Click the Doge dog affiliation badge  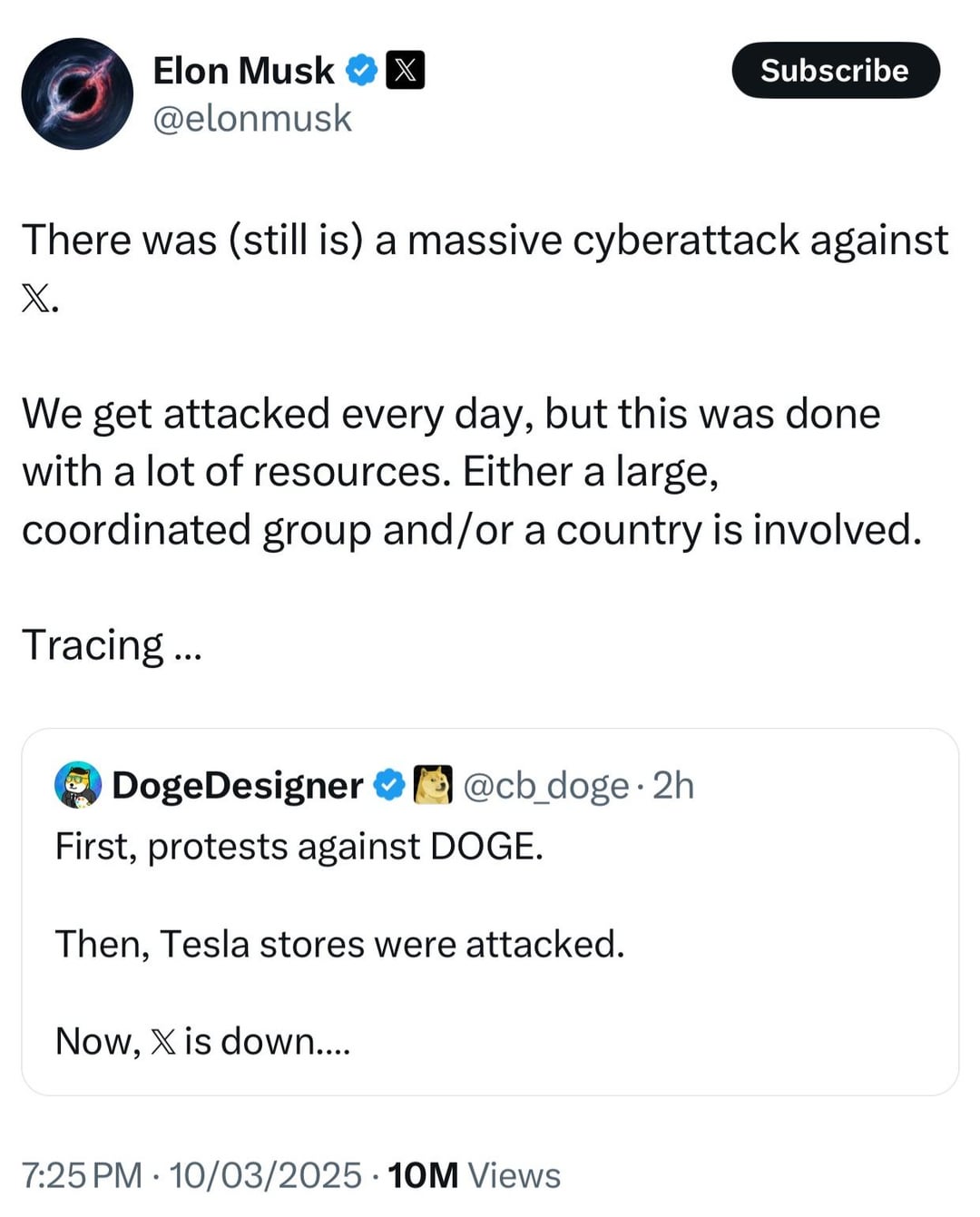click(433, 786)
